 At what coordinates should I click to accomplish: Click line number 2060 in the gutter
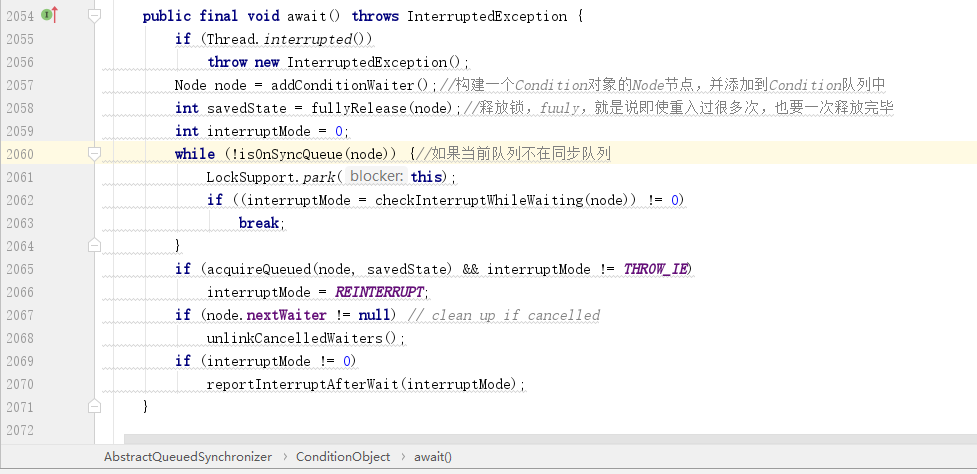click(20, 154)
